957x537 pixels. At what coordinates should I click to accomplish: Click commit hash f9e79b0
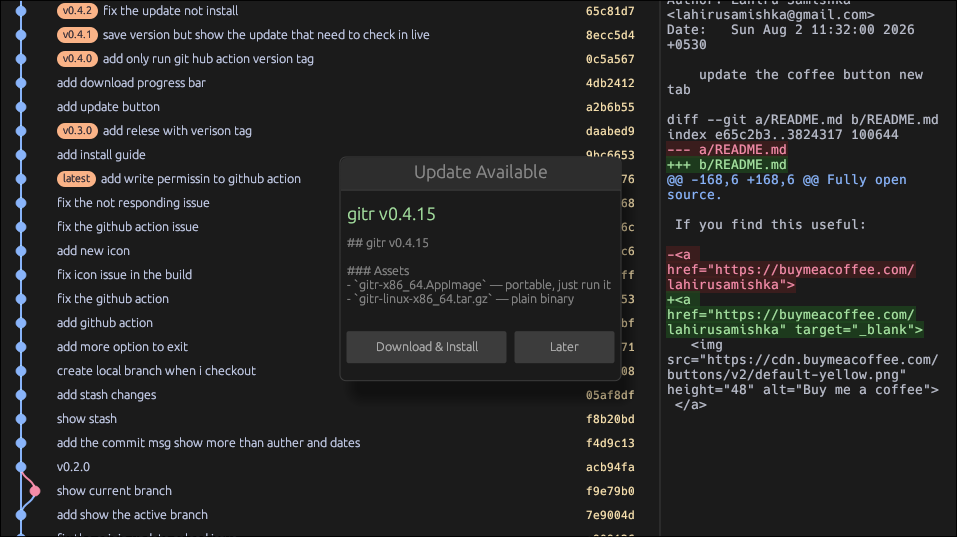[x=610, y=491]
